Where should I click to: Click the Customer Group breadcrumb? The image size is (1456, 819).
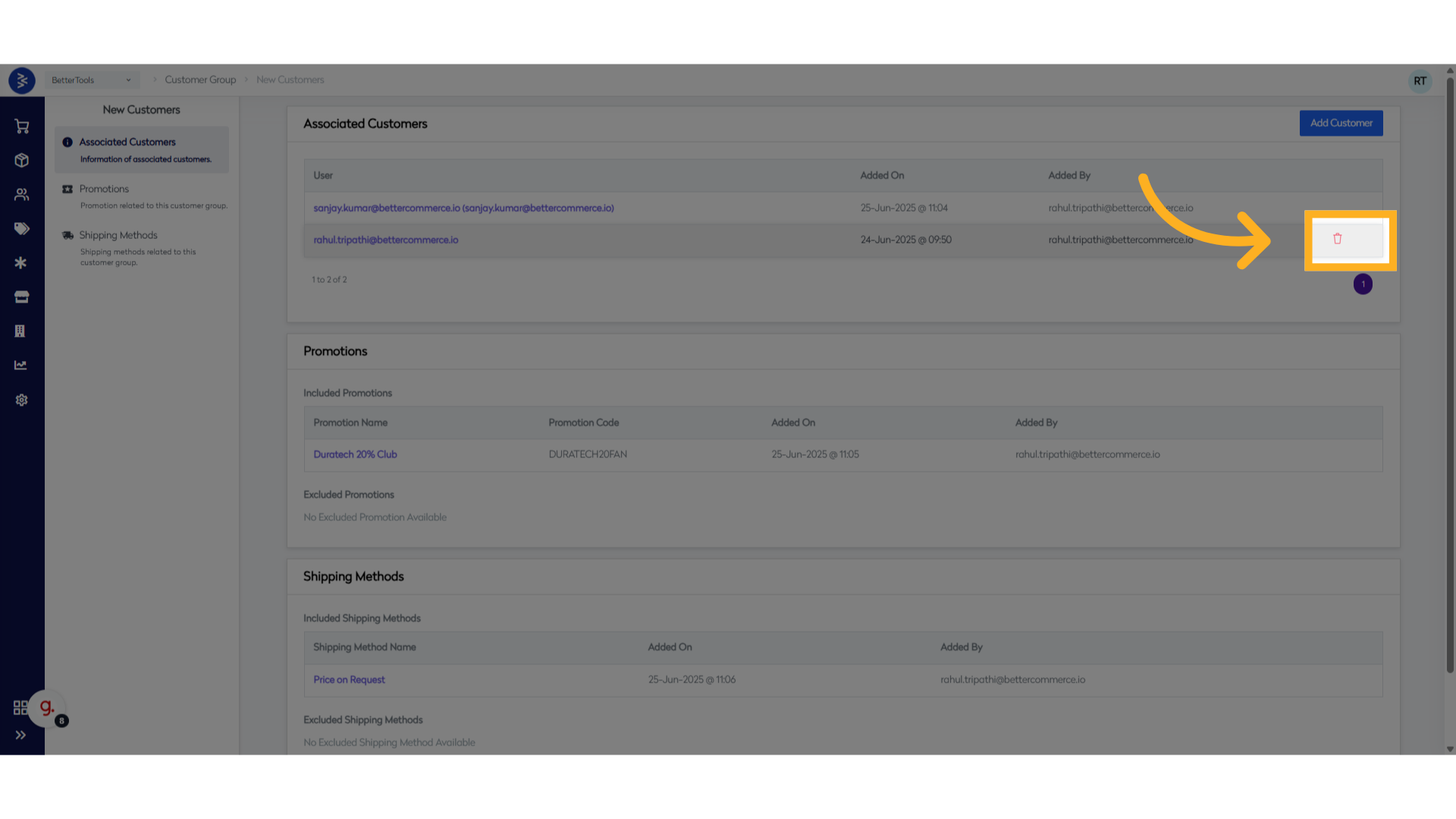point(200,80)
